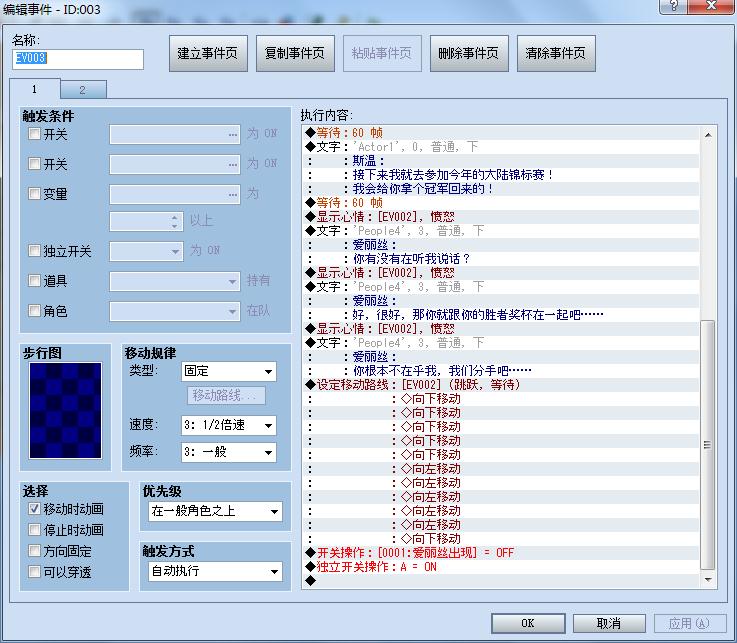Check the 停止时动画 option
Image resolution: width=737 pixels, height=643 pixels.
tap(34, 530)
